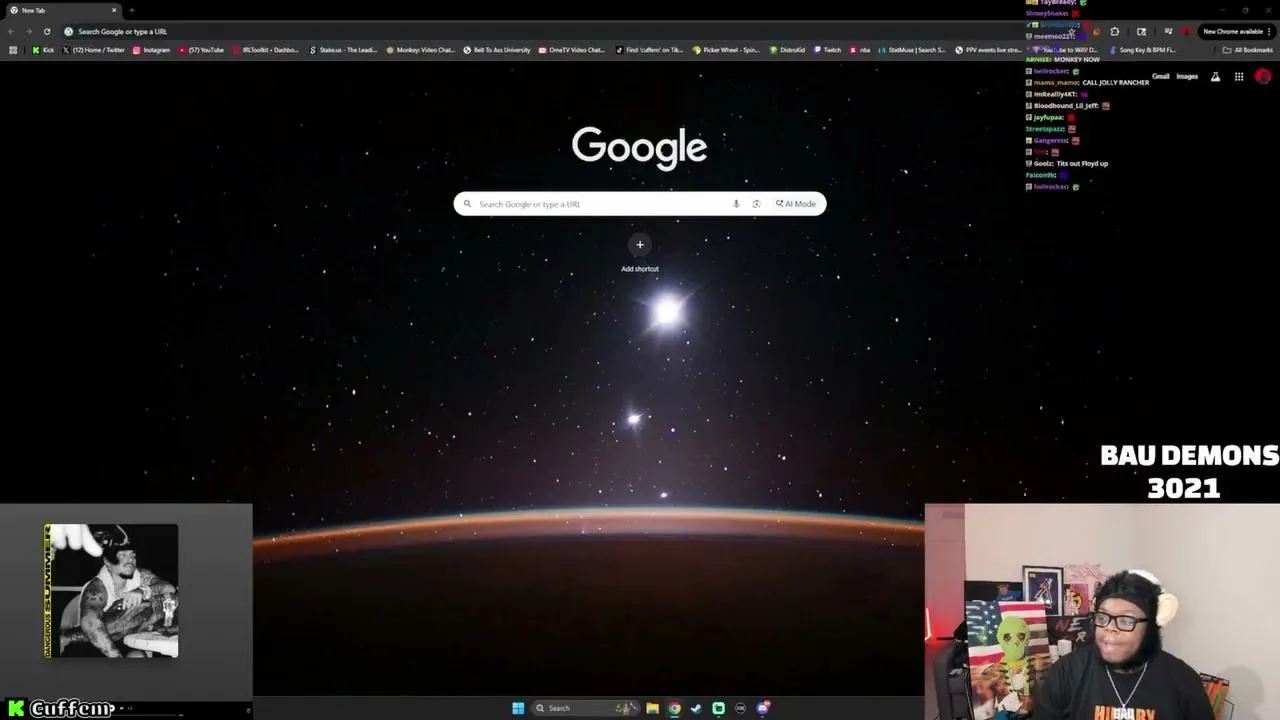
Task: Open the YouTube bookmark
Action: click(x=201, y=50)
